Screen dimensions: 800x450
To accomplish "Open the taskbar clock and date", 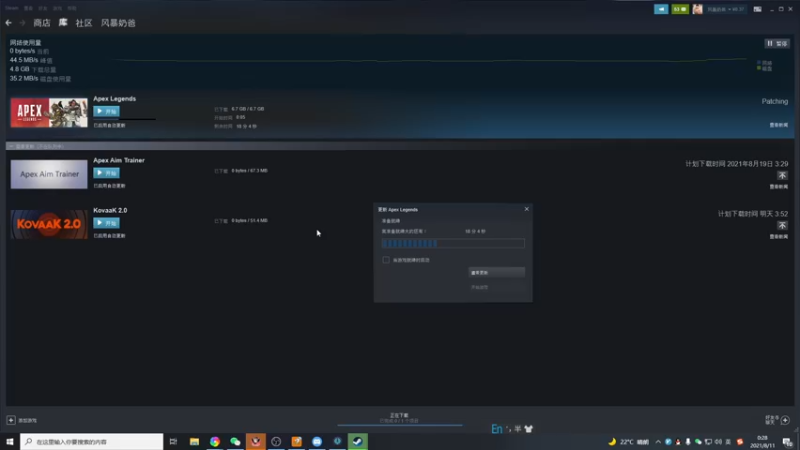I will coord(763,442).
